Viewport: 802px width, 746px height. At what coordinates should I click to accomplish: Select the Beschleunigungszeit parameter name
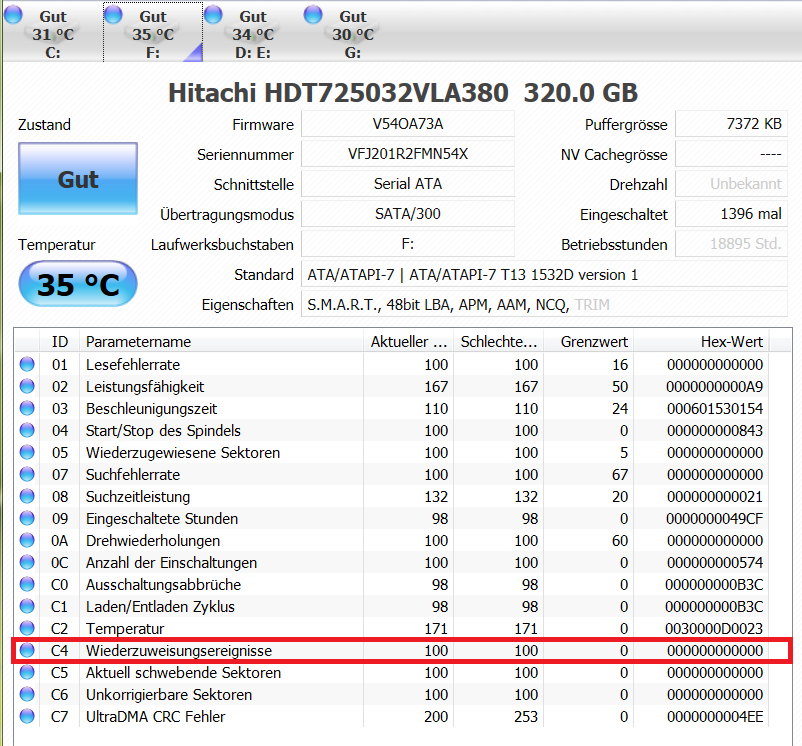(x=151, y=409)
